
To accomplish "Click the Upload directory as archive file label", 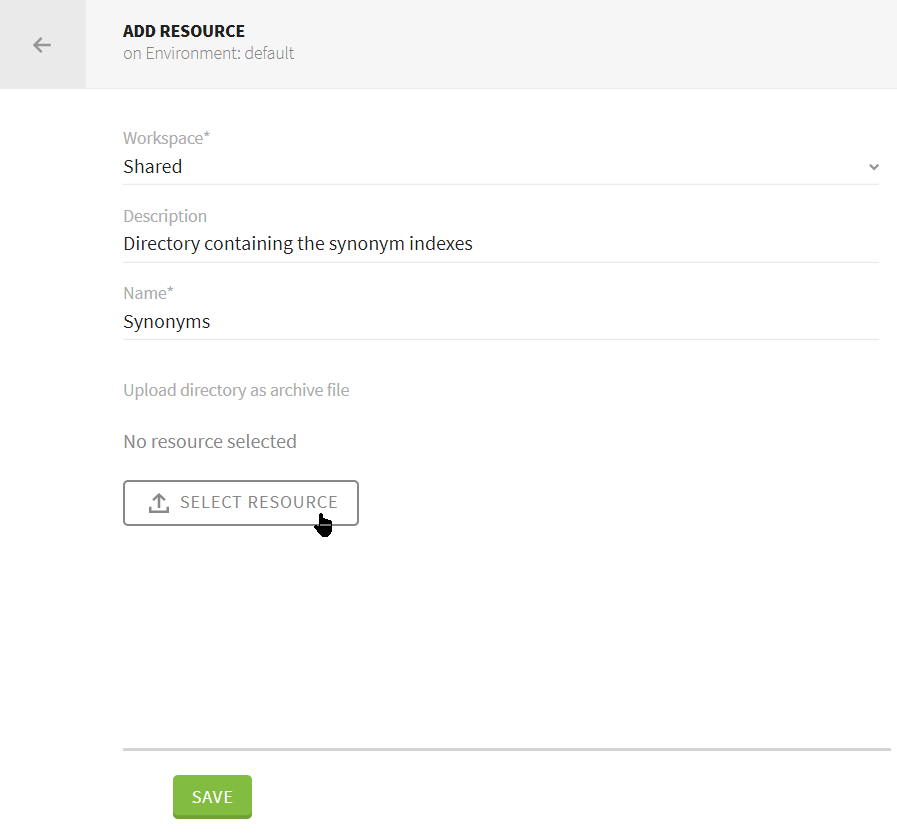I will coord(236,390).
